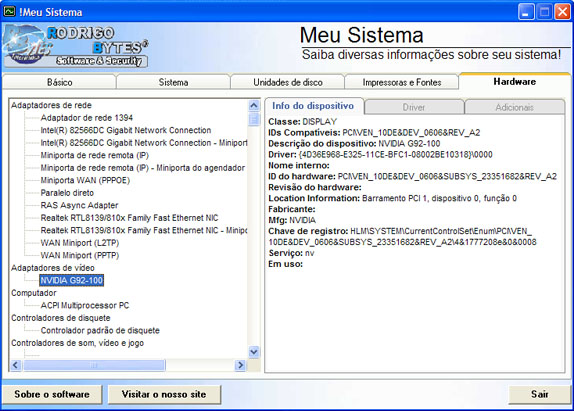Click the IDs Compatíveis value line
The image size is (574, 411).
pos(374,132)
